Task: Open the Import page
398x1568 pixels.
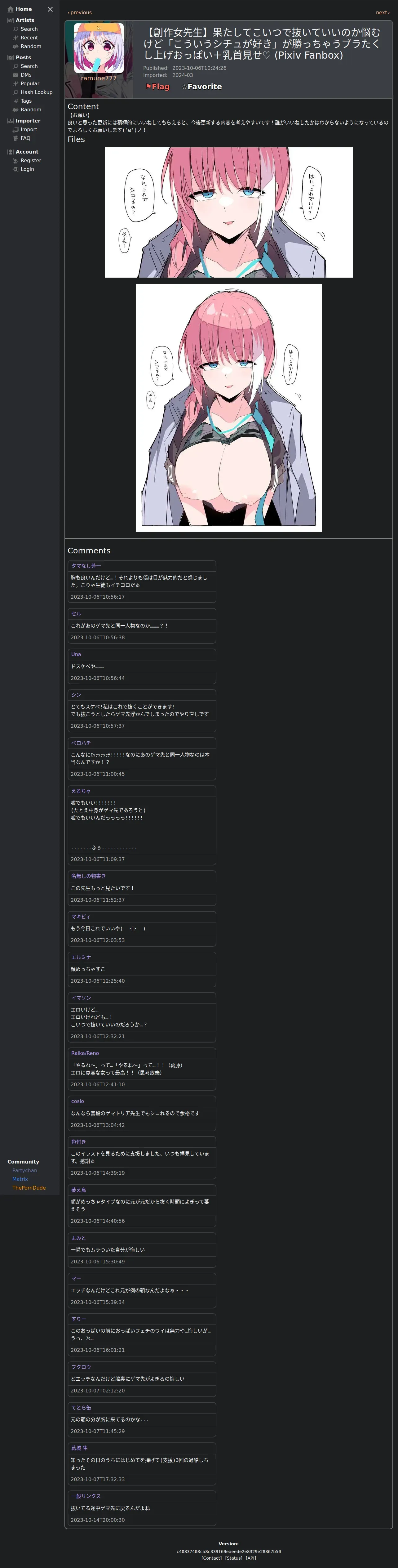Action: point(29,130)
